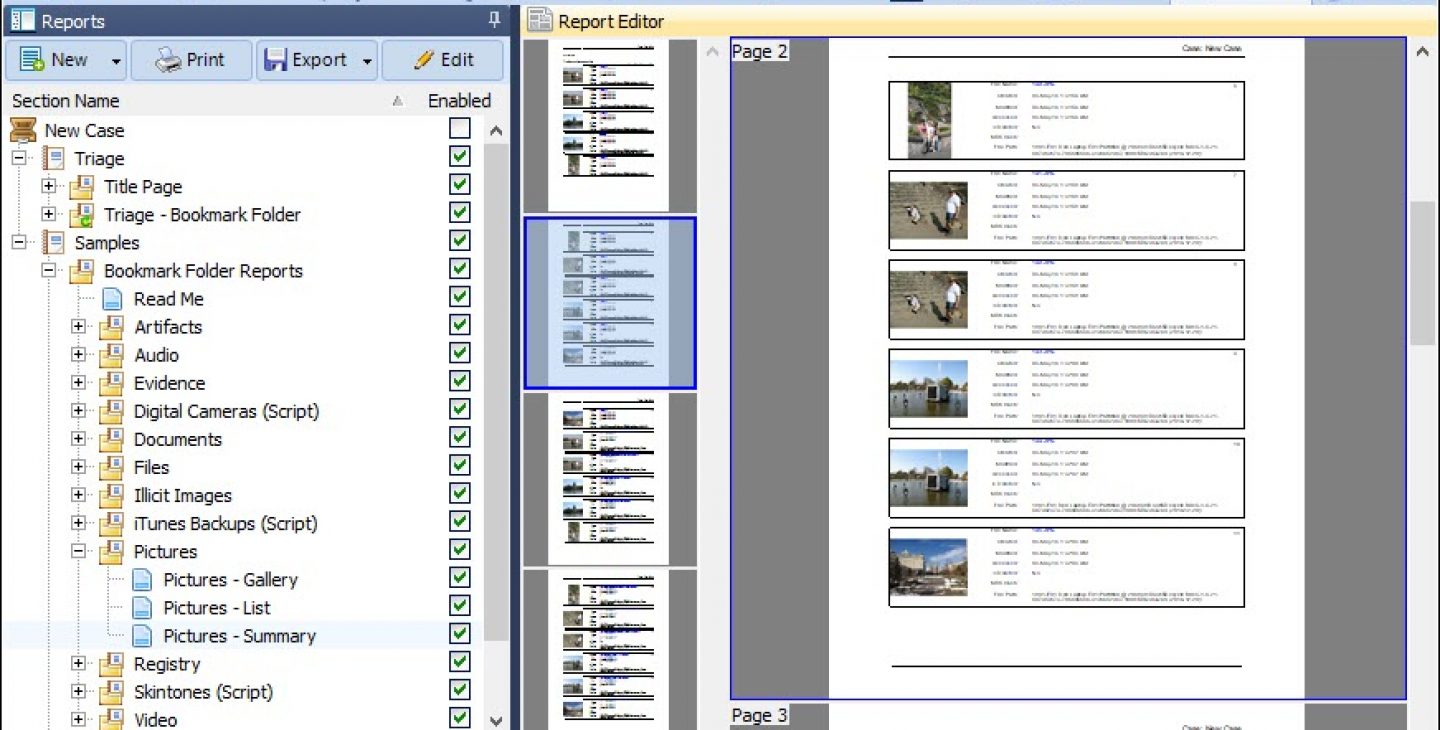This screenshot has height=730, width=1440.
Task: Click the Audio folder icon
Action: click(112, 354)
